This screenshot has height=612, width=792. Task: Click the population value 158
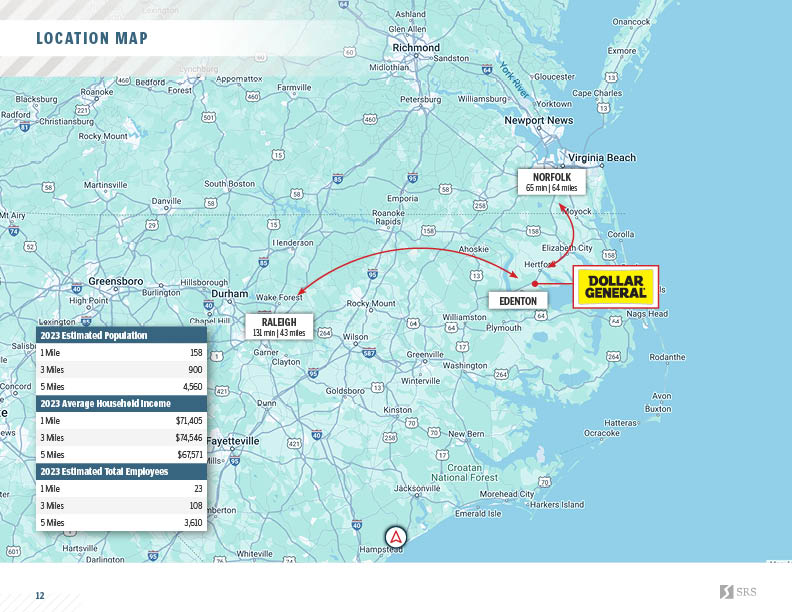click(196, 352)
